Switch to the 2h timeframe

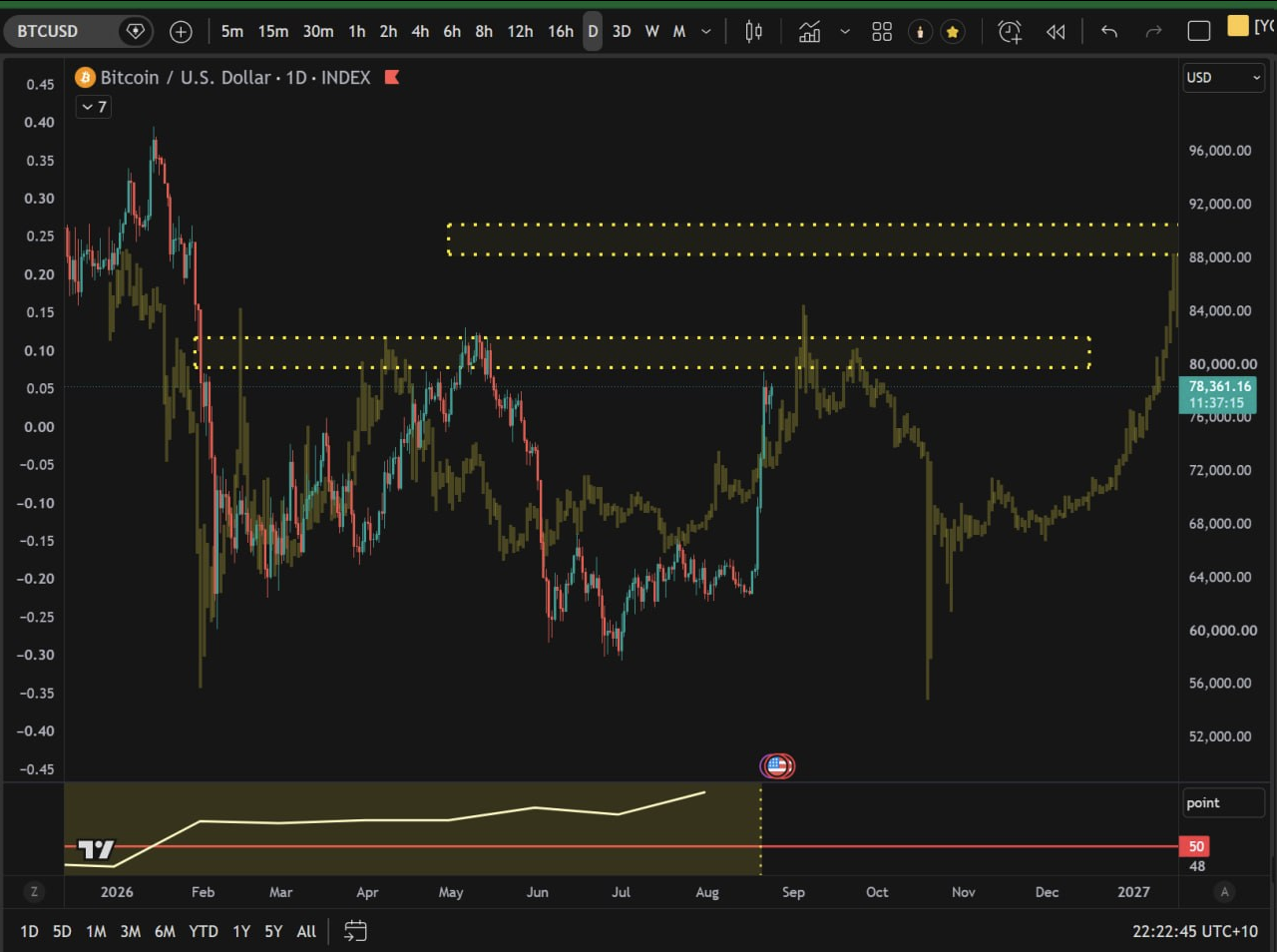pos(388,32)
